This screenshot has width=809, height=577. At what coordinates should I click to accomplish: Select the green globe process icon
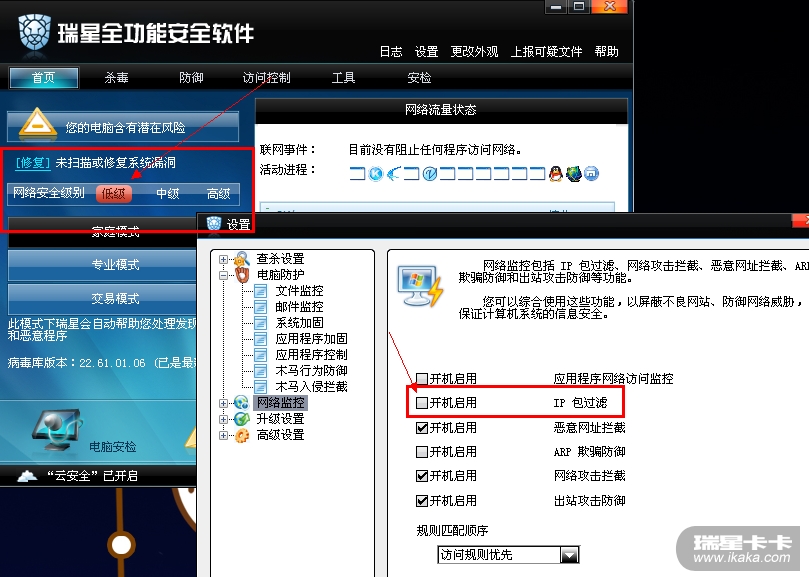pyautogui.click(x=574, y=174)
